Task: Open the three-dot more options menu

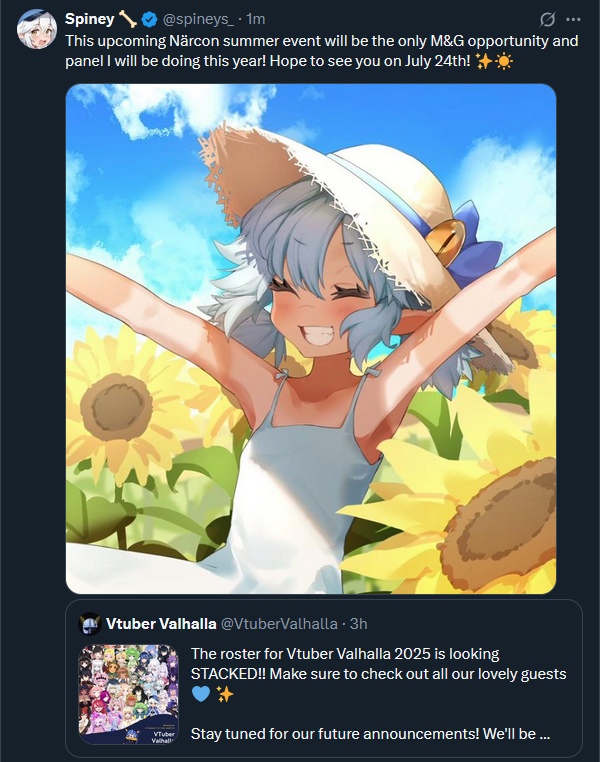Action: tap(573, 19)
